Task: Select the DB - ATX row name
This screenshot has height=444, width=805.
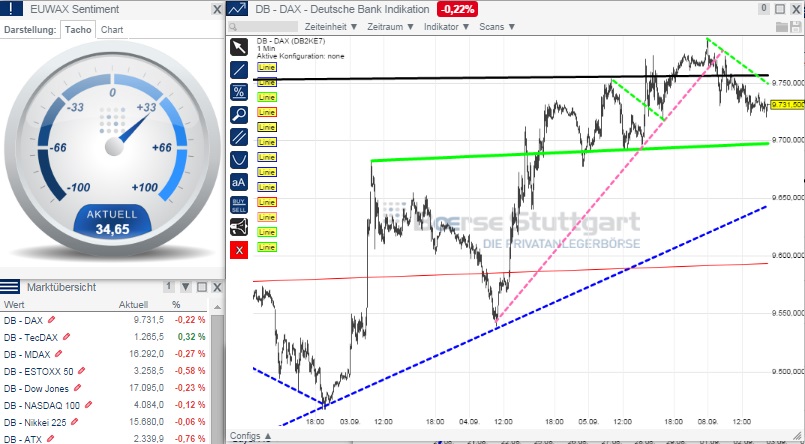Action: 23,439
